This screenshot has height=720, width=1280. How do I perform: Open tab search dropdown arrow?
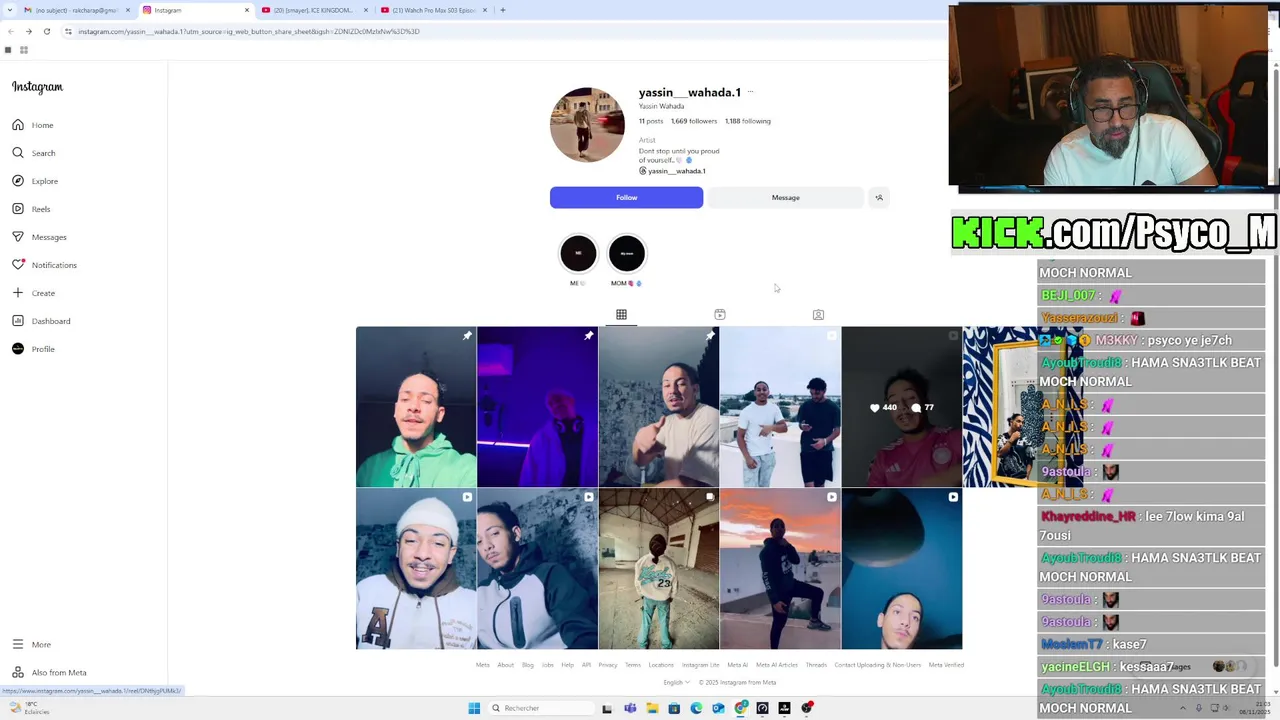8,10
